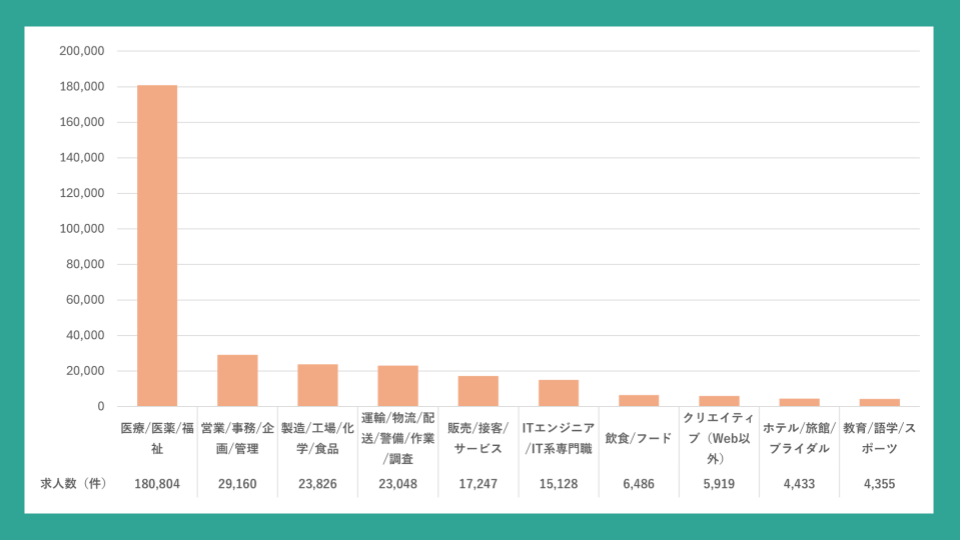Click the 教育/語学/スポーツ bar

879,403
